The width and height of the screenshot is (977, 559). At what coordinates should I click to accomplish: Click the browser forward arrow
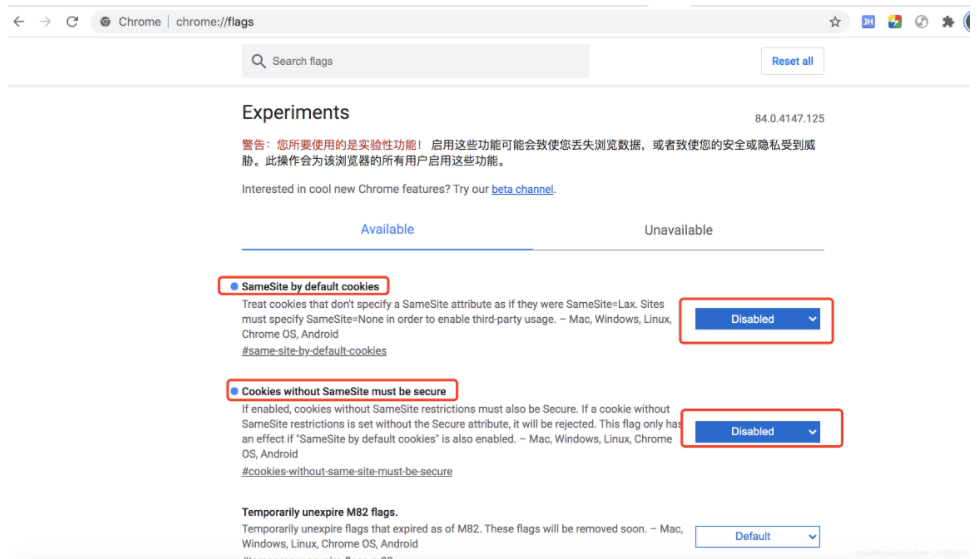coord(45,22)
